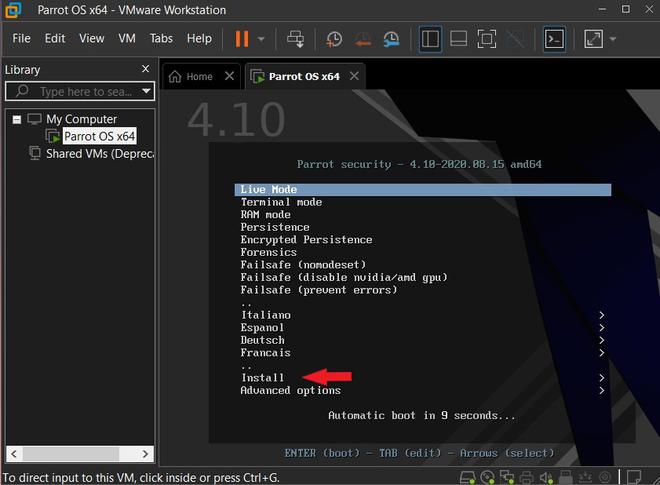The height and width of the screenshot is (485, 660).
Task: Click the orange Pause VM button
Action: click(x=242, y=39)
